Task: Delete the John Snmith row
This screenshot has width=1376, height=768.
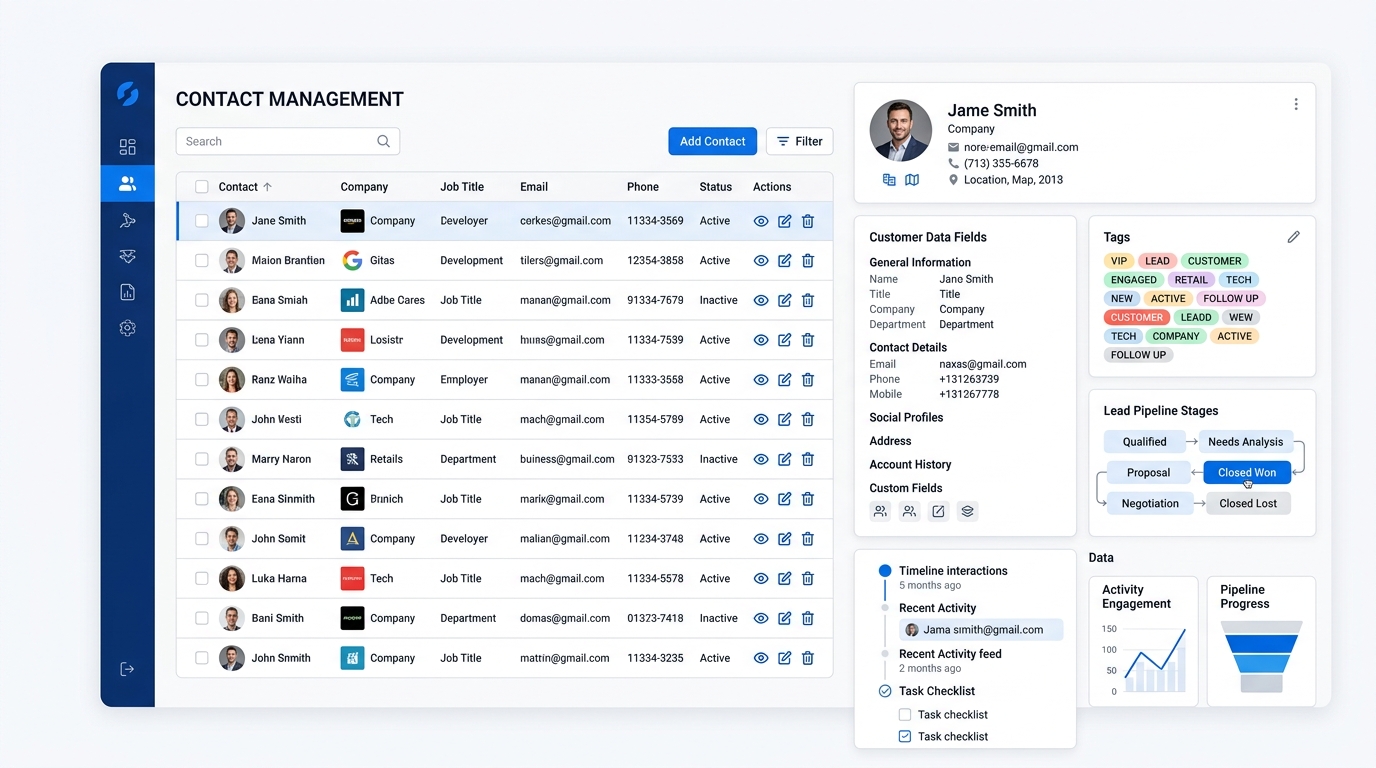Action: (808, 658)
